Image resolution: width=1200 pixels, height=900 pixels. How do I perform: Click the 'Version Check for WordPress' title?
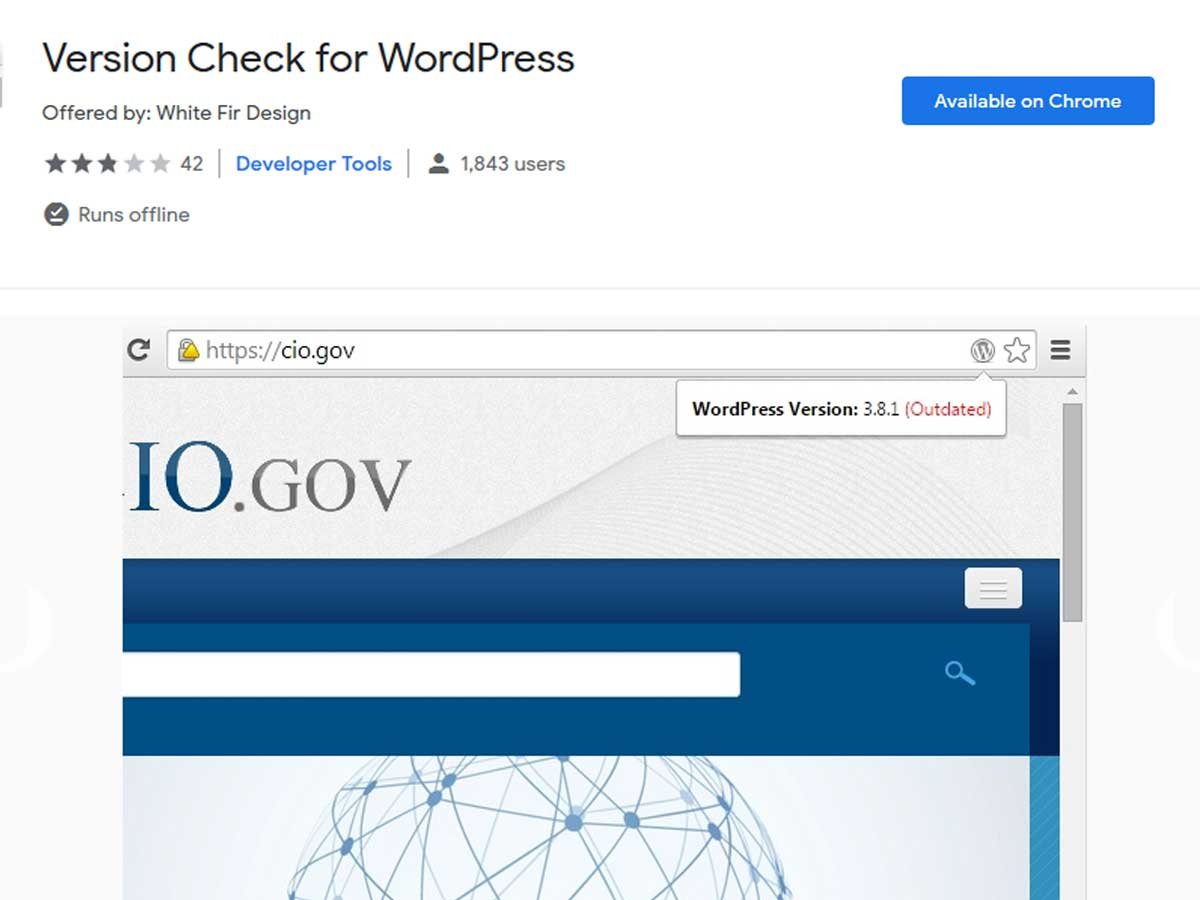pyautogui.click(x=308, y=59)
